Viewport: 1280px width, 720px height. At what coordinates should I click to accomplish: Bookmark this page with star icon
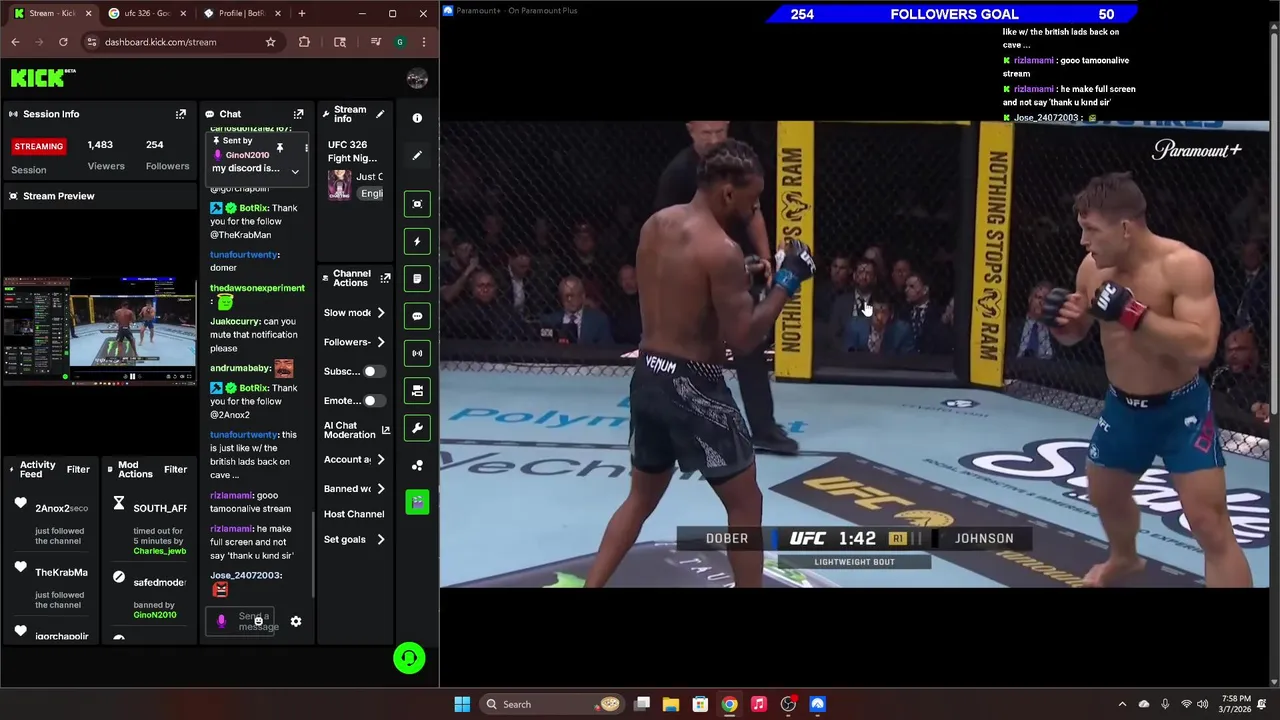[270, 42]
